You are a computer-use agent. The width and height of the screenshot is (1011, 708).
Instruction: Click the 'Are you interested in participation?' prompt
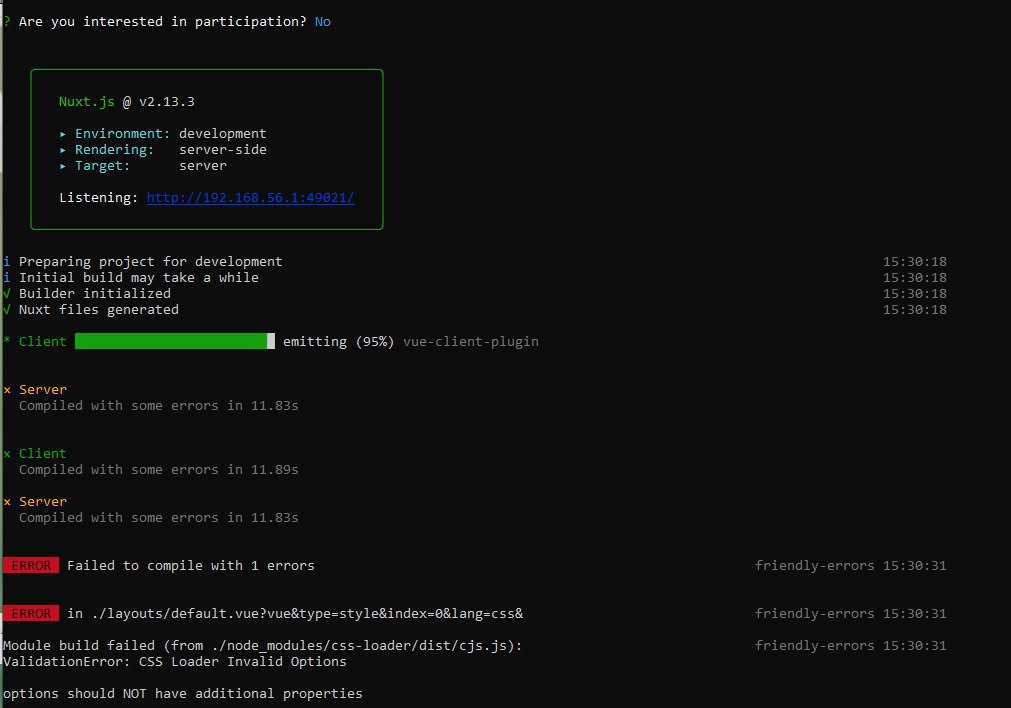pos(162,22)
